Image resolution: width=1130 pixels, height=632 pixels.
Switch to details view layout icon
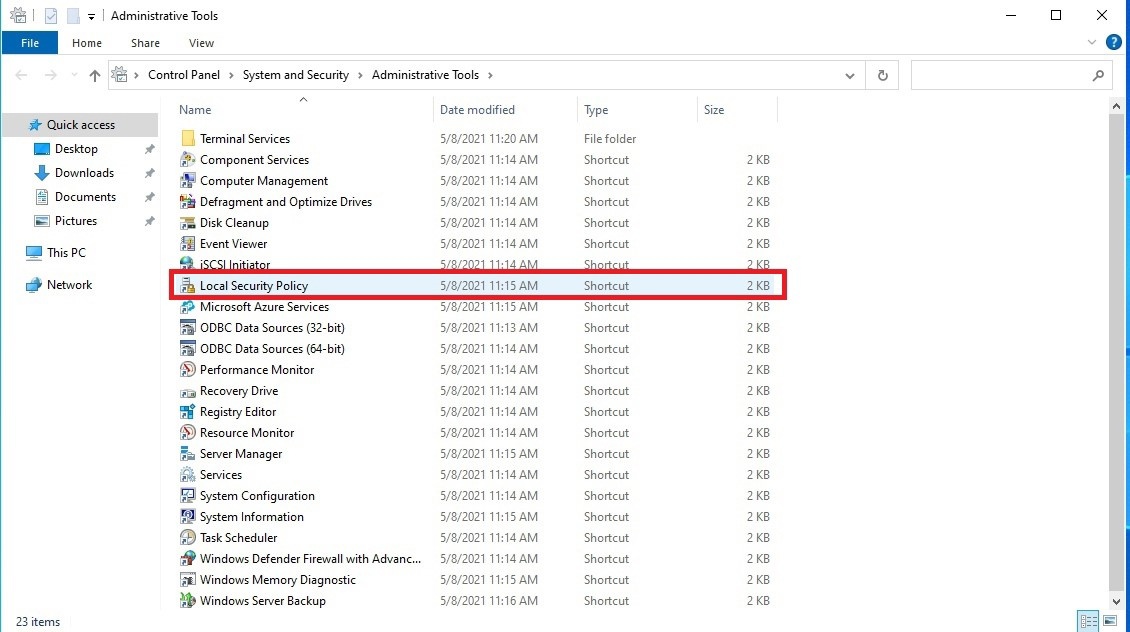[x=1088, y=620]
